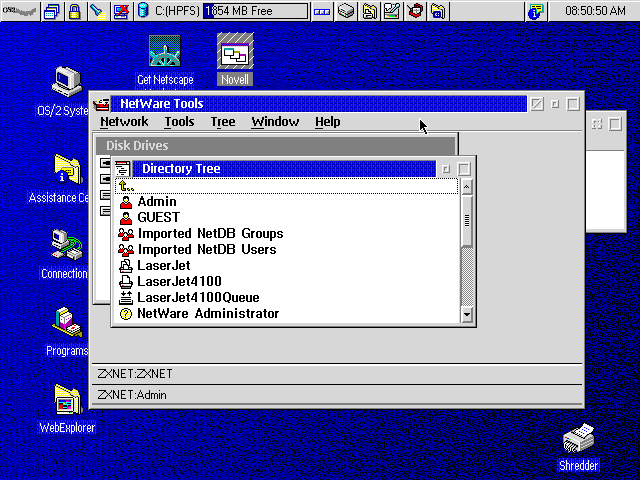Click the Imported NetDB Users icon
640x480 pixels.
(x=126, y=250)
